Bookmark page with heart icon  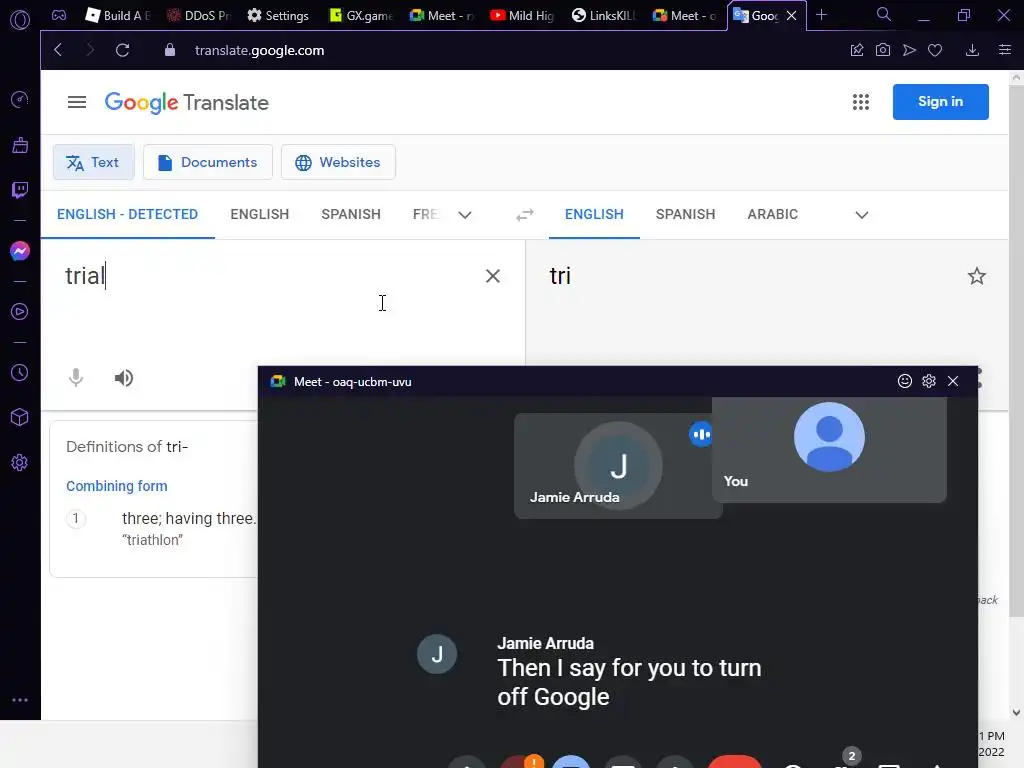point(935,50)
